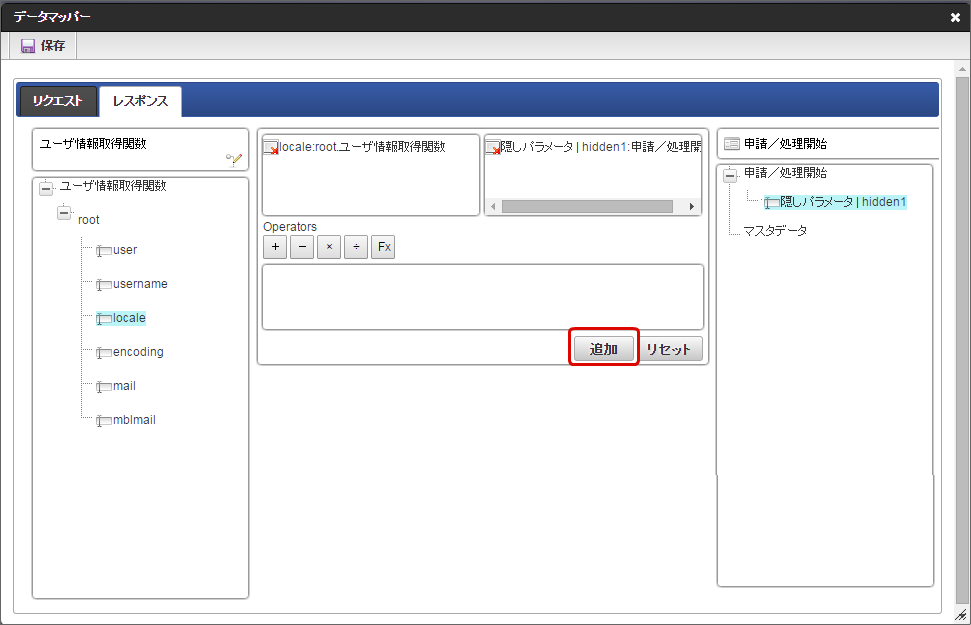Click the vertical scrollbar up arrow
The width and height of the screenshot is (971, 625).
[962, 69]
